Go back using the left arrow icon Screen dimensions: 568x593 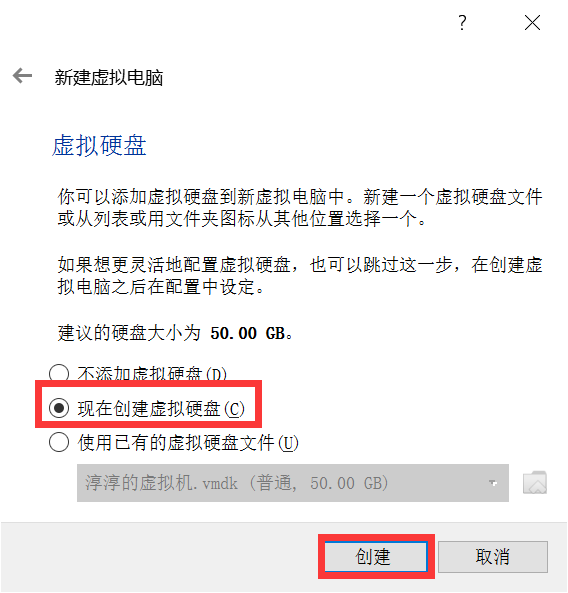click(22, 76)
